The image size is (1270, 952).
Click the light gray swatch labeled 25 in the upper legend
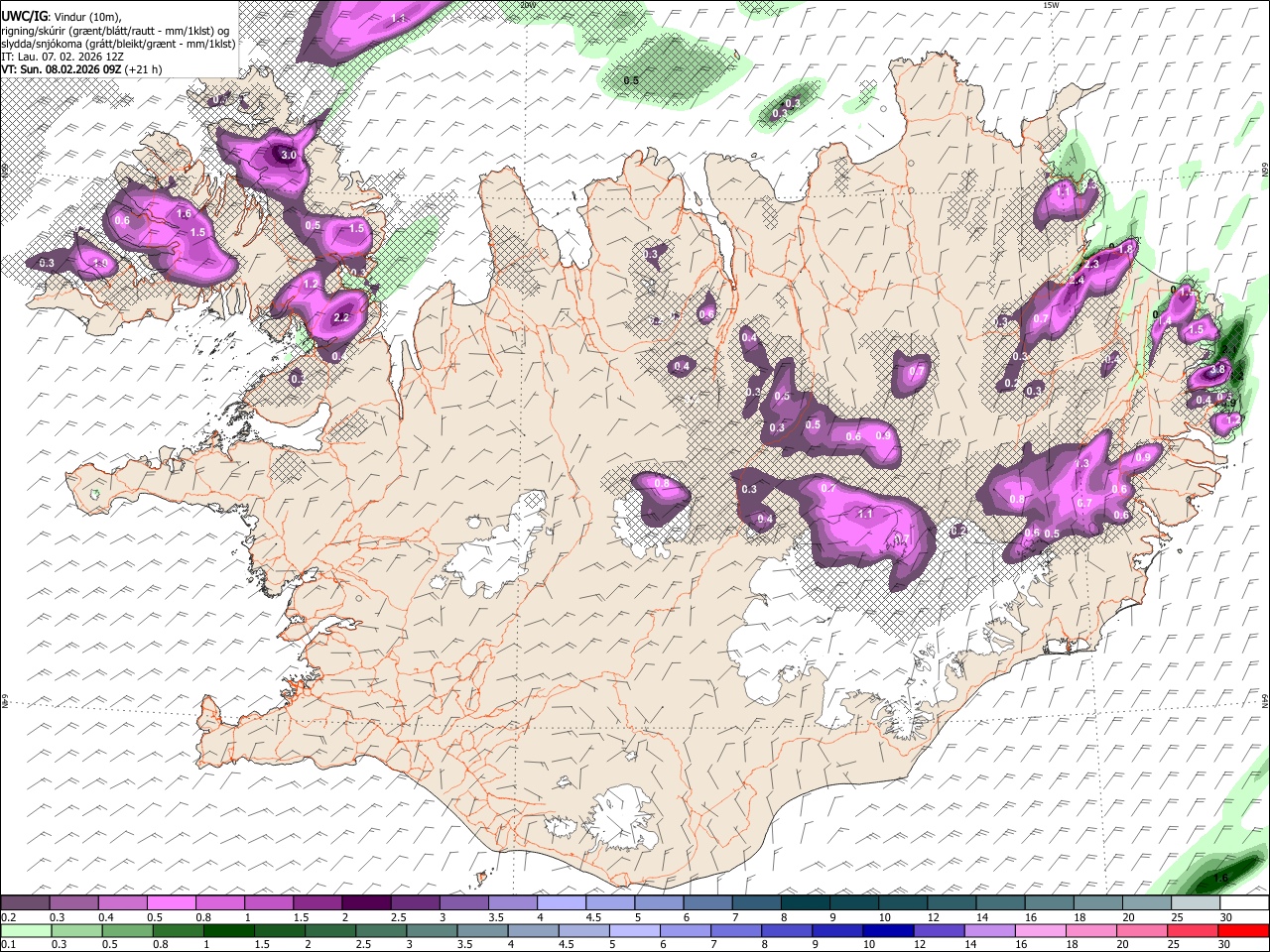pos(1196,903)
